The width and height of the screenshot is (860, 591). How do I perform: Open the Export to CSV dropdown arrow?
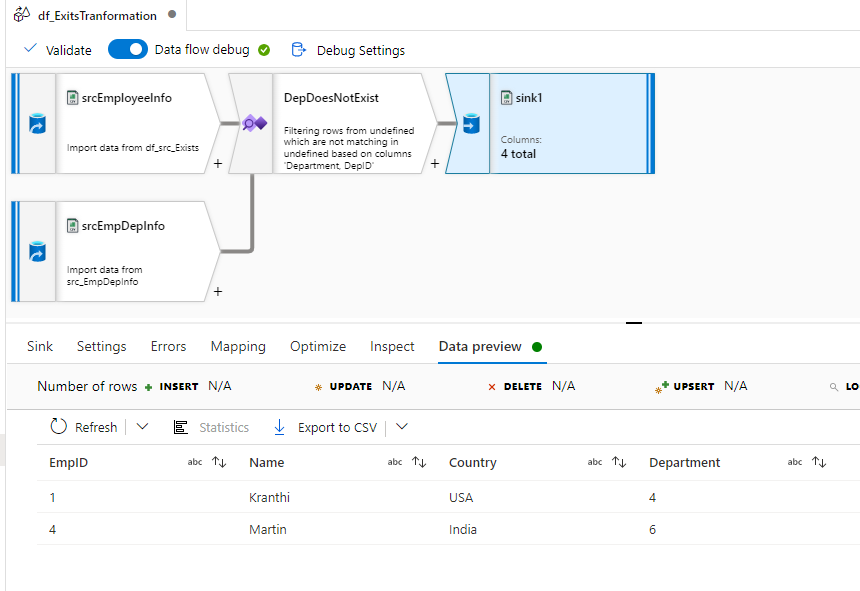tap(401, 427)
